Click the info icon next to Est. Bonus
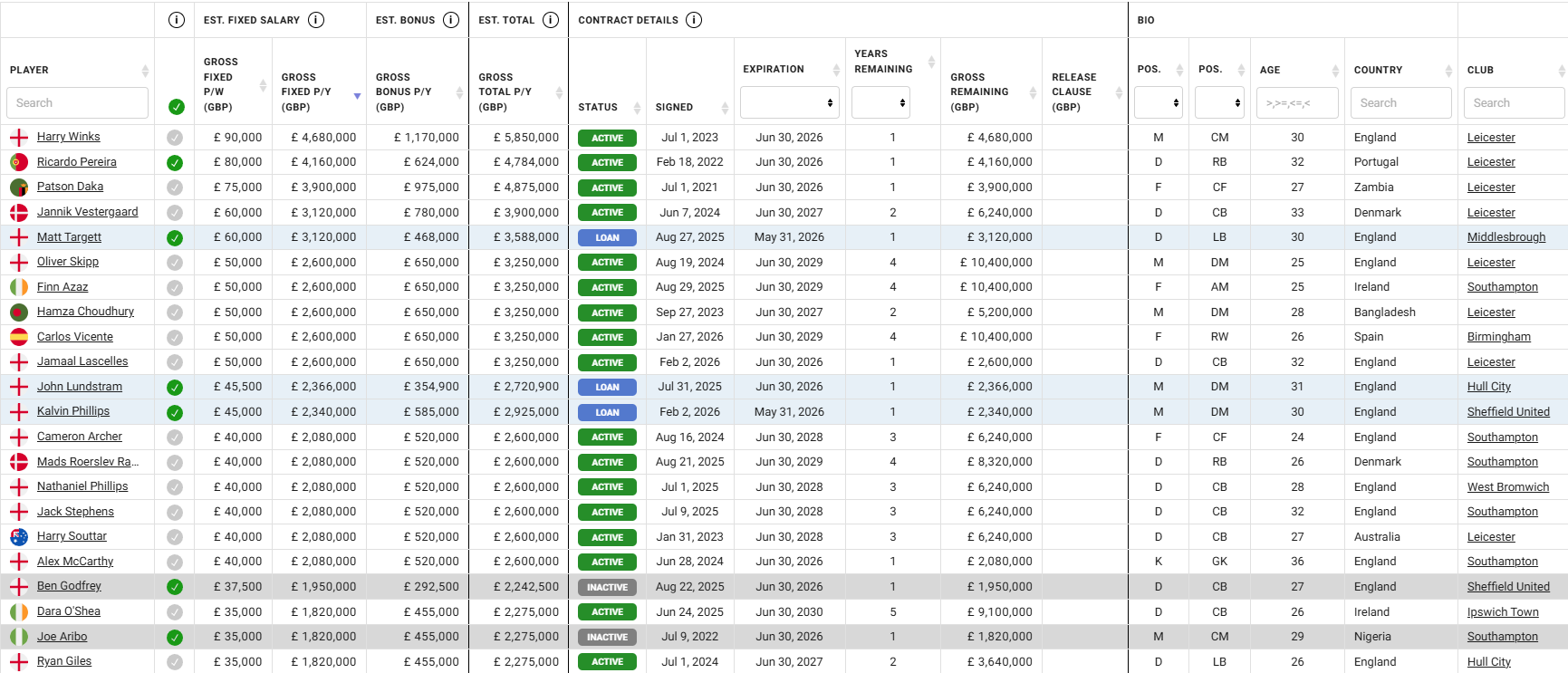Image resolution: width=1568 pixels, height=673 pixels. tap(451, 20)
